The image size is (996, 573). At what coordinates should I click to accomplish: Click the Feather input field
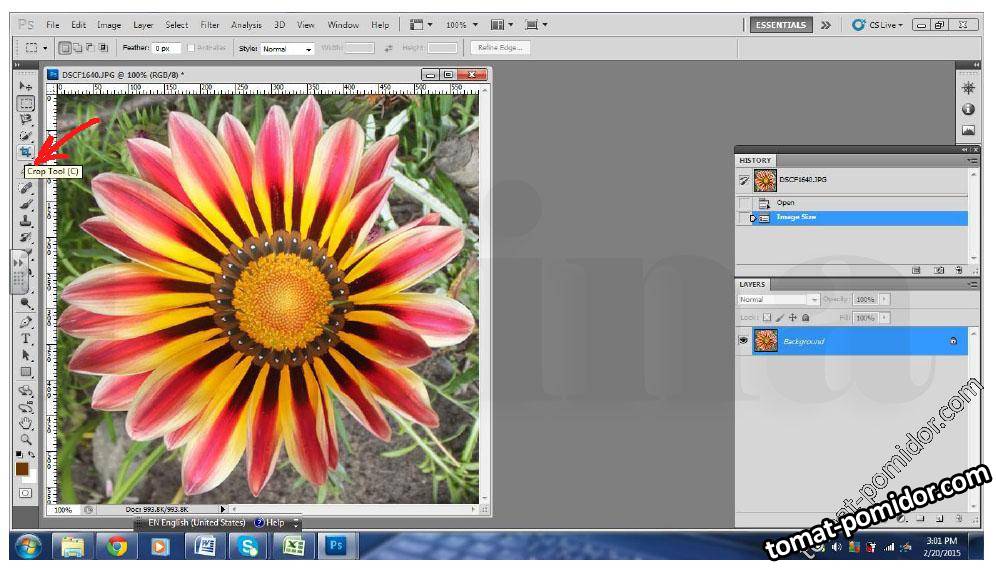coord(166,48)
